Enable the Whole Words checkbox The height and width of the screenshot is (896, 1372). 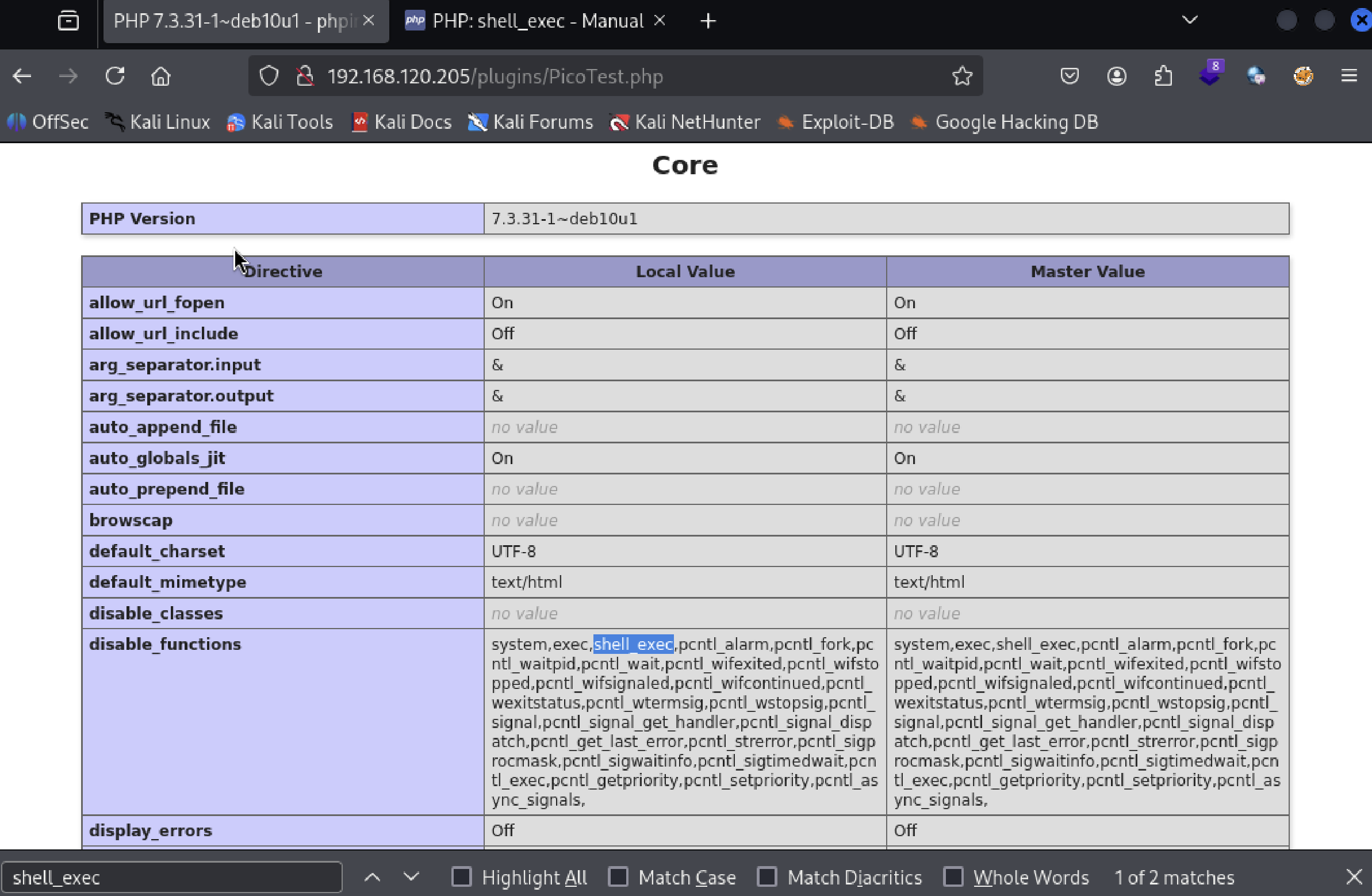coord(953,877)
